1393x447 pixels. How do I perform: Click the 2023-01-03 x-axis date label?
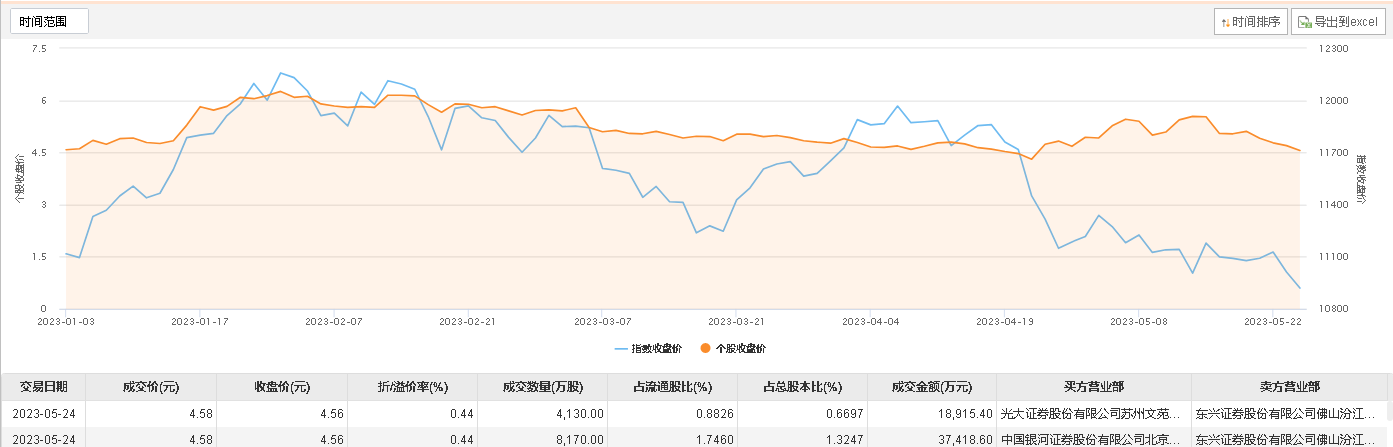click(66, 322)
